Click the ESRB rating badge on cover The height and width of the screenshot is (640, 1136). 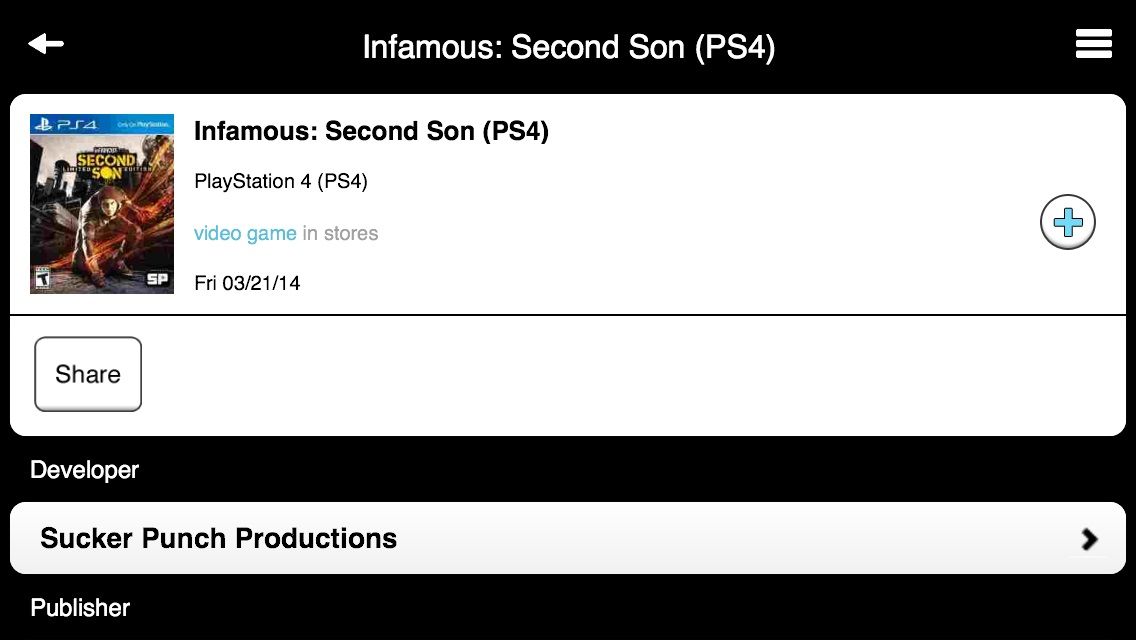coord(42,279)
